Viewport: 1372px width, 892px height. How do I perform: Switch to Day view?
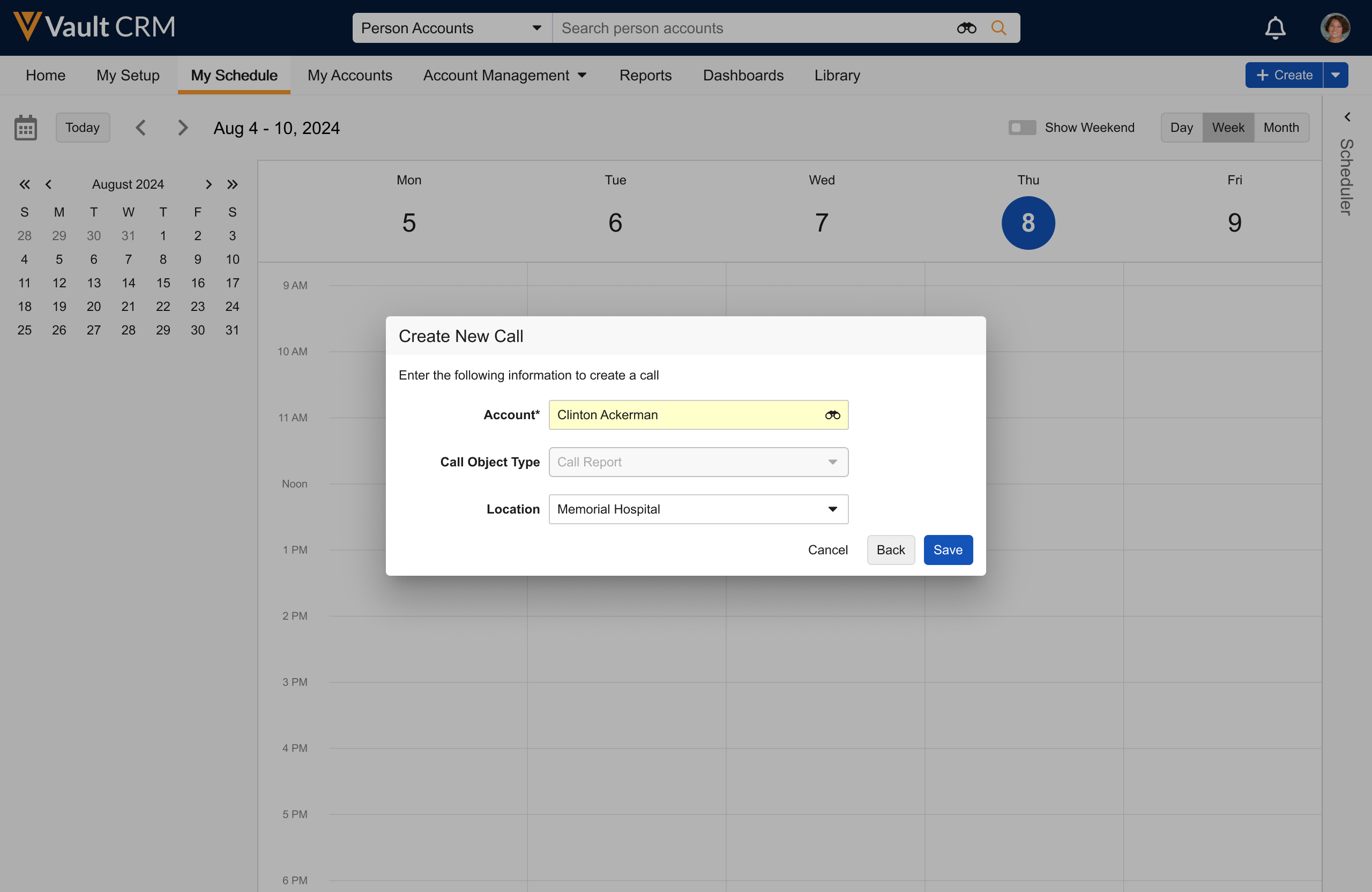coord(1181,128)
